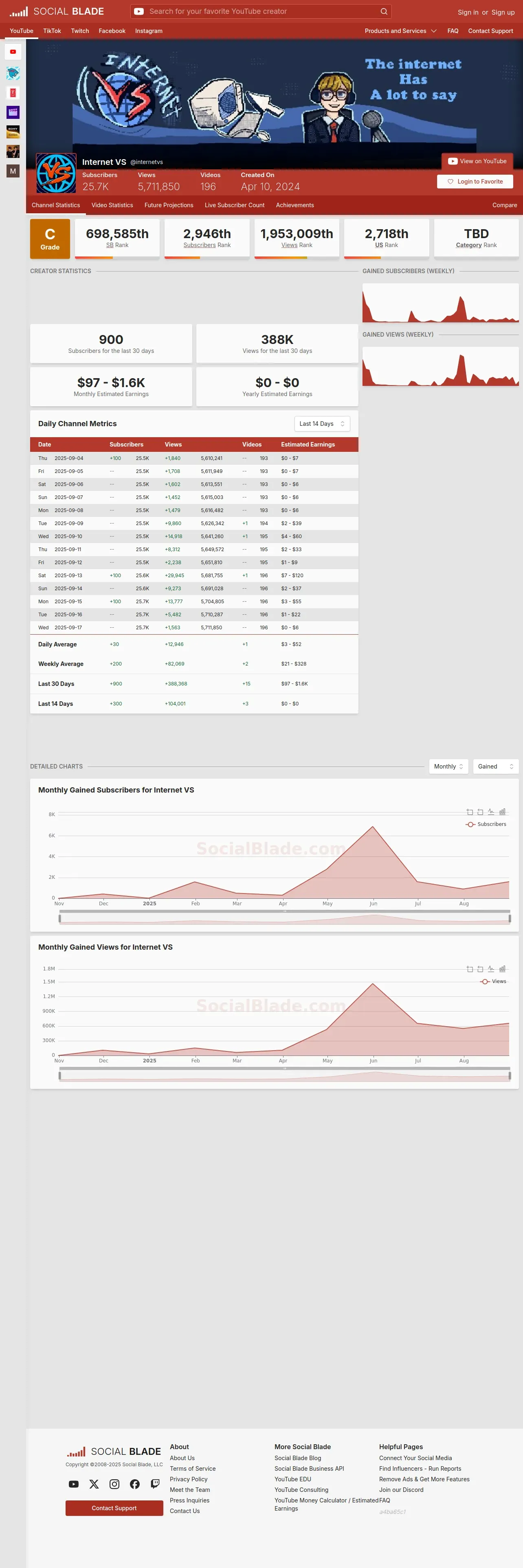Open the Terms of Service footer link
The width and height of the screenshot is (523, 1568).
coord(192,1469)
